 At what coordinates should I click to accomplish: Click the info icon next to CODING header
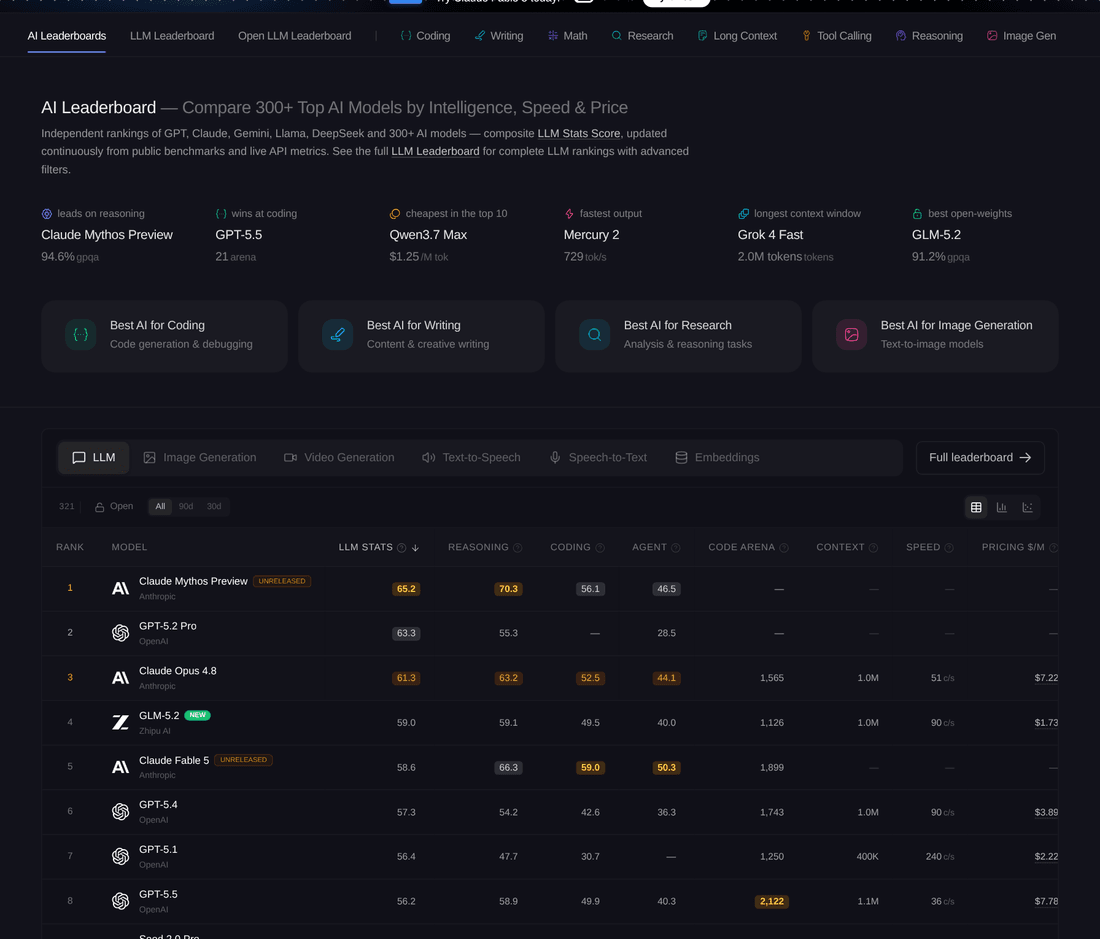click(x=600, y=548)
